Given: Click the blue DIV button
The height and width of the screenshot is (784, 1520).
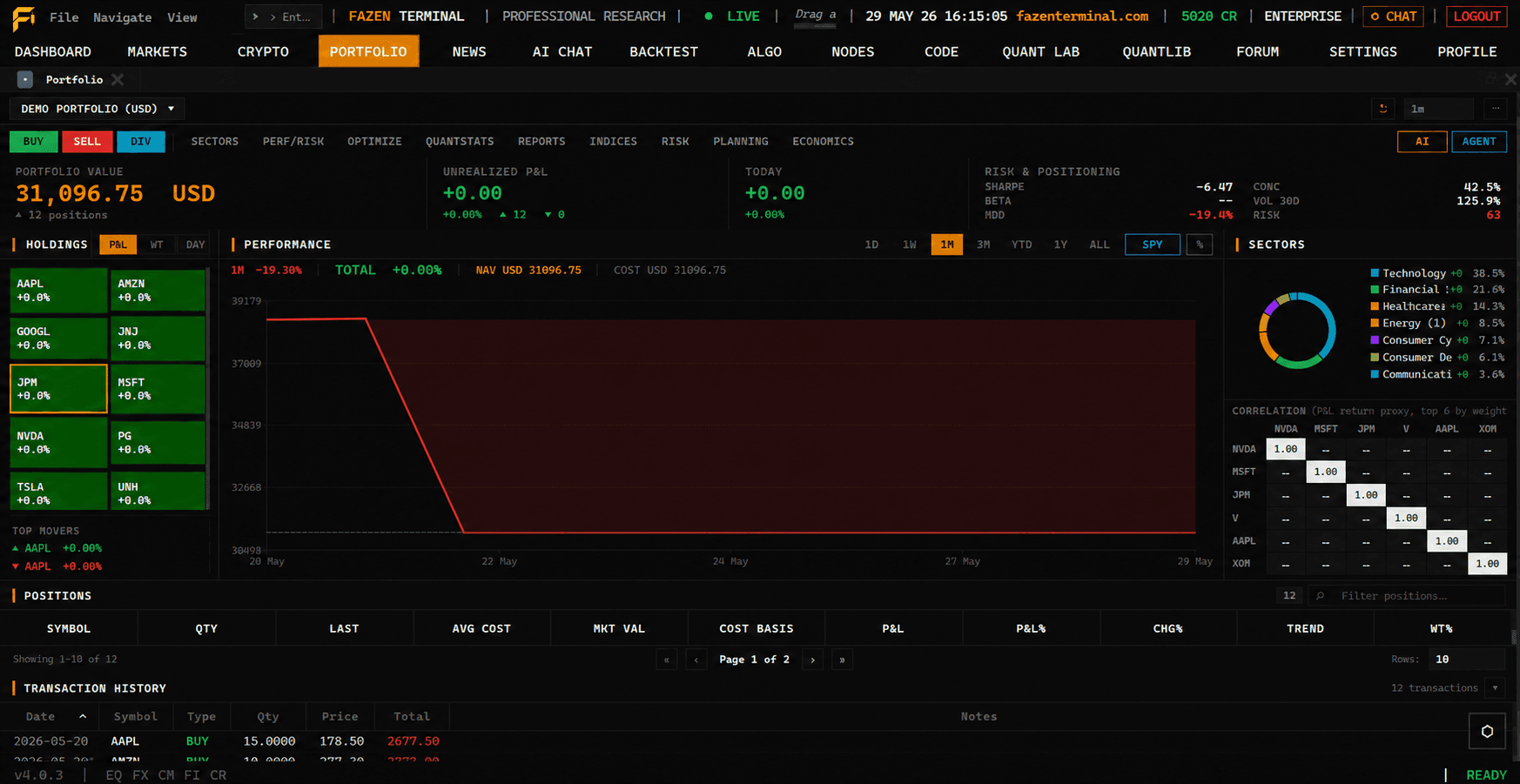Looking at the screenshot, I should click(141, 142).
